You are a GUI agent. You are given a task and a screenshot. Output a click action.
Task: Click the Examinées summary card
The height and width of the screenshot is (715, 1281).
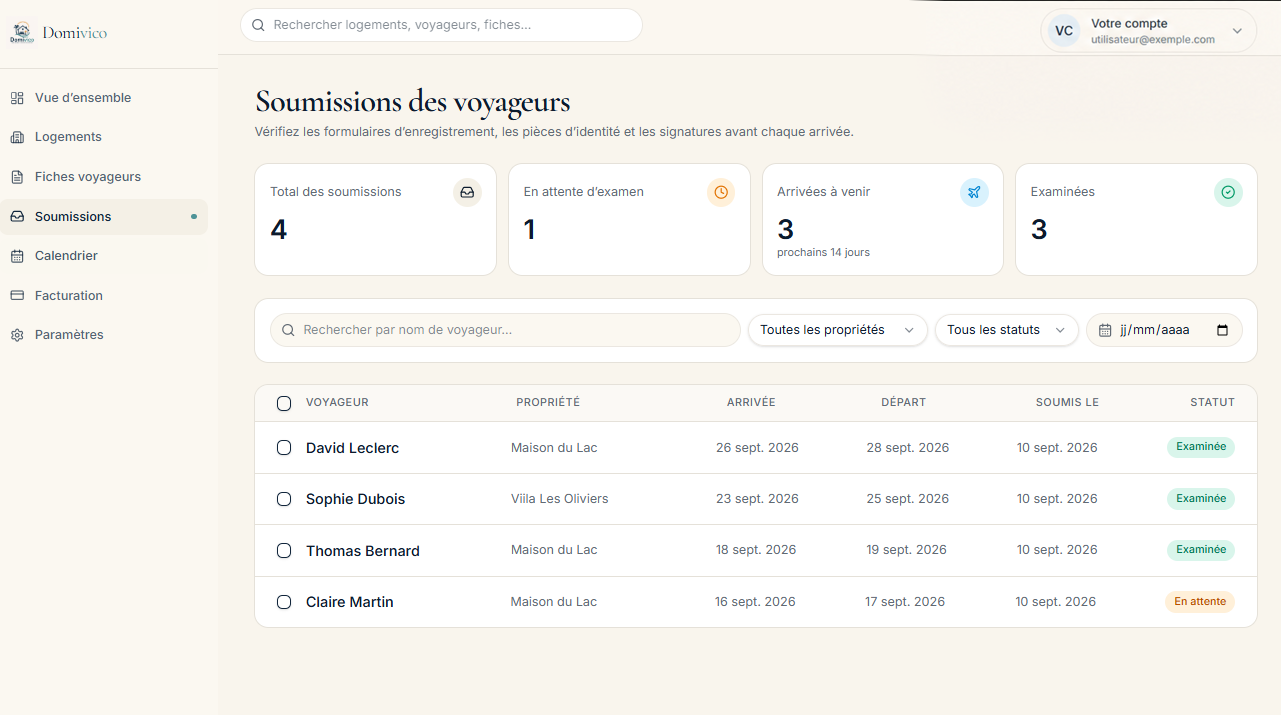point(1136,219)
